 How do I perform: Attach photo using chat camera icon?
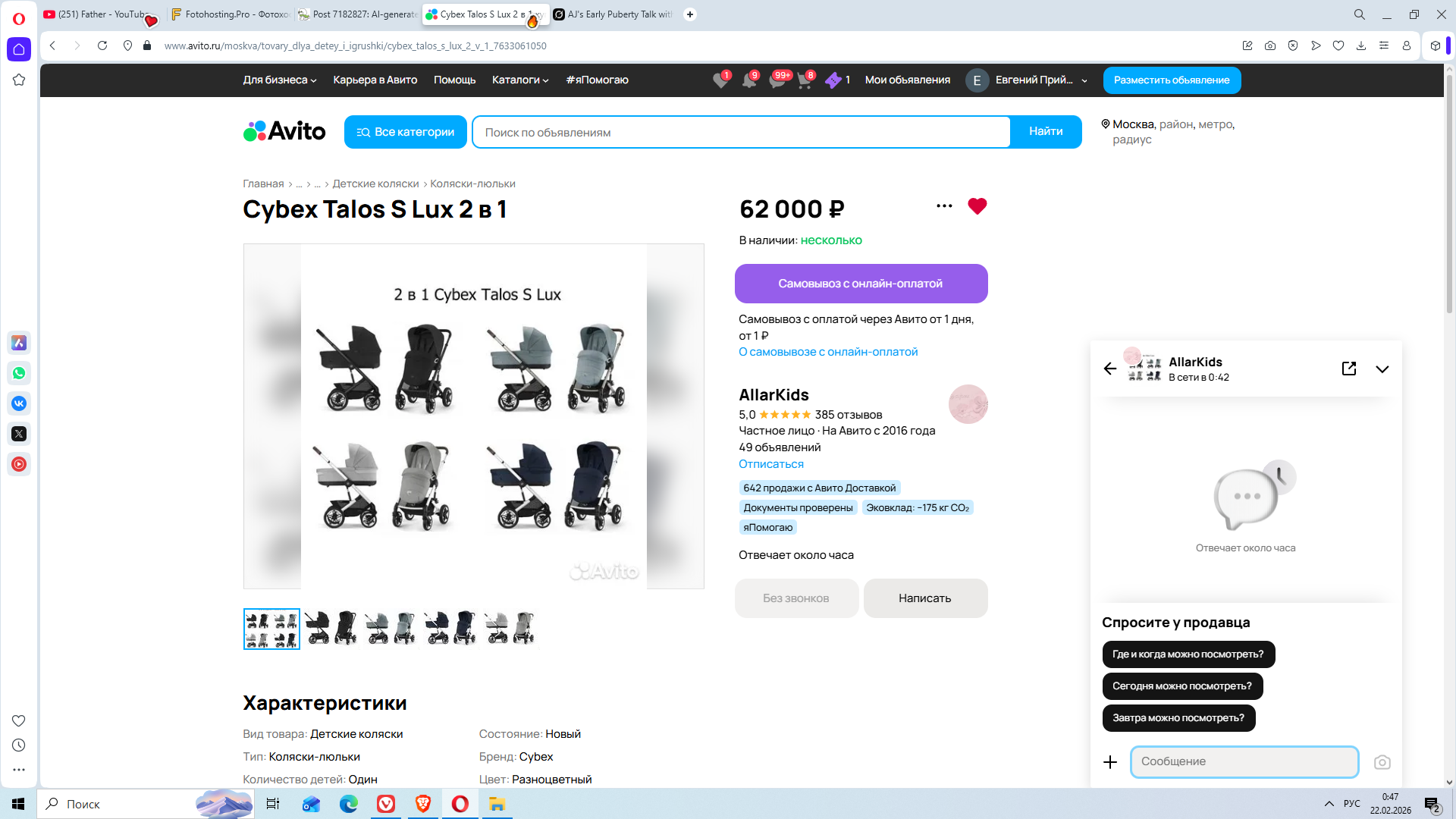1382,762
